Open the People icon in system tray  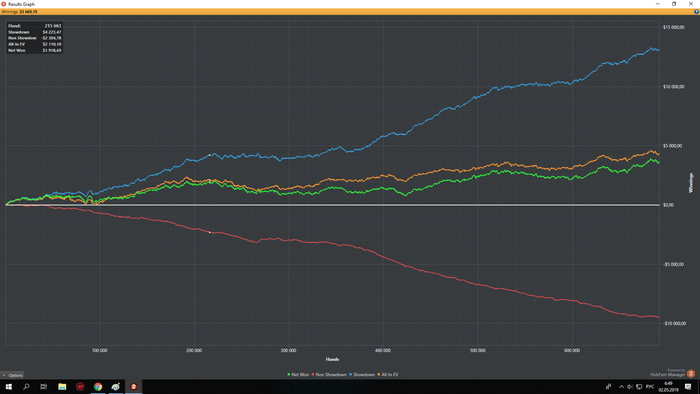[x=608, y=386]
